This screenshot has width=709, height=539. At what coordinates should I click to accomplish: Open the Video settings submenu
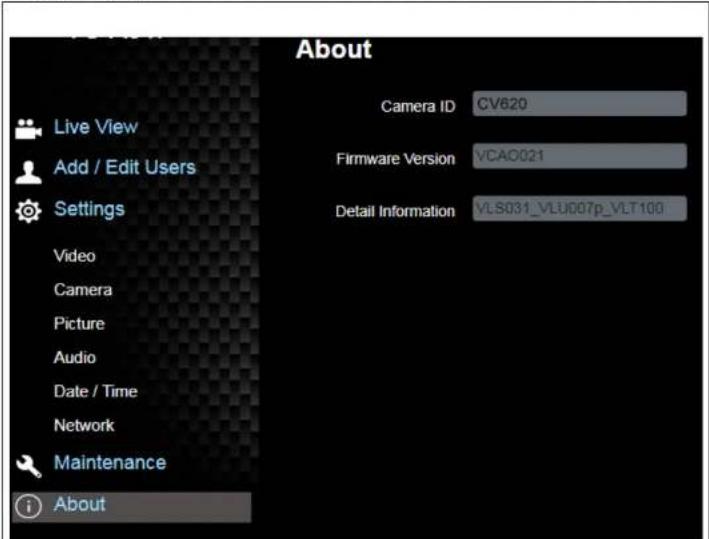click(75, 256)
